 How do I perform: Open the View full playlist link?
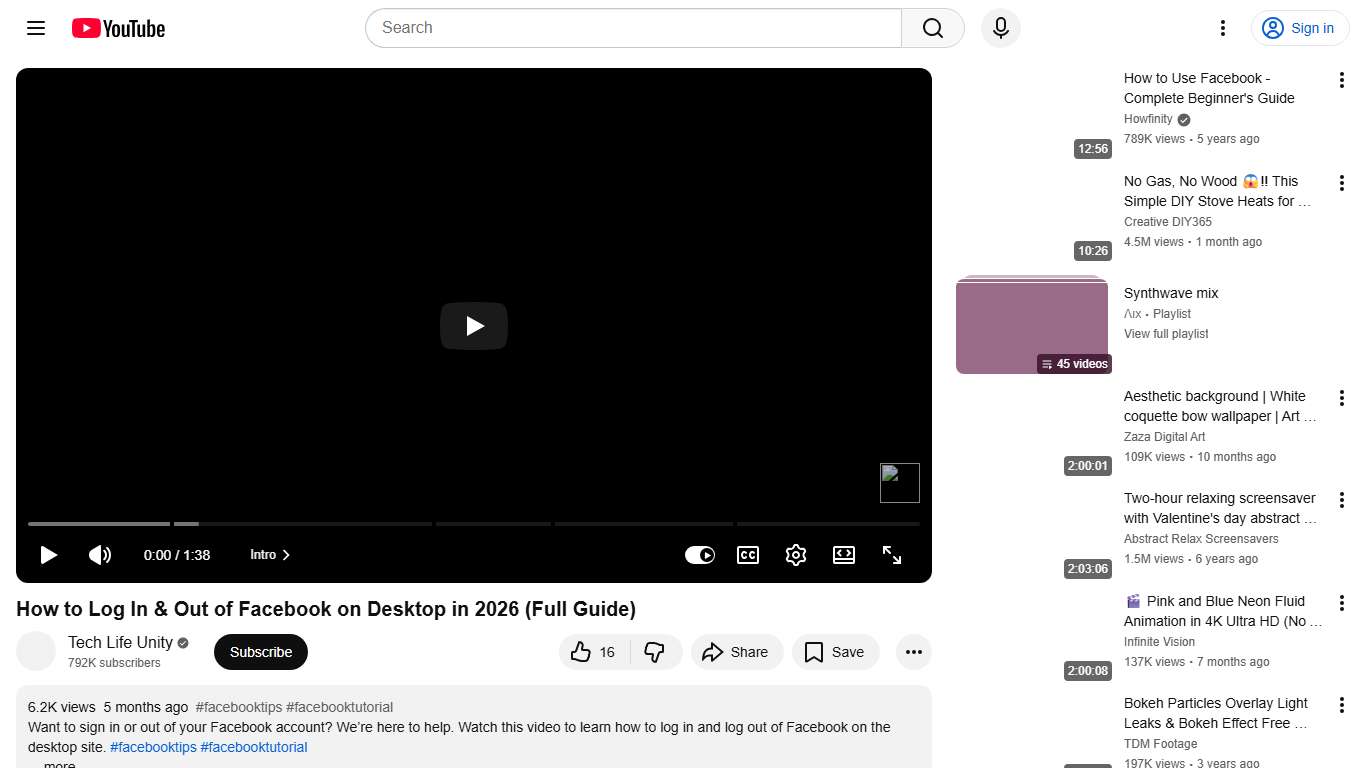coord(1166,333)
